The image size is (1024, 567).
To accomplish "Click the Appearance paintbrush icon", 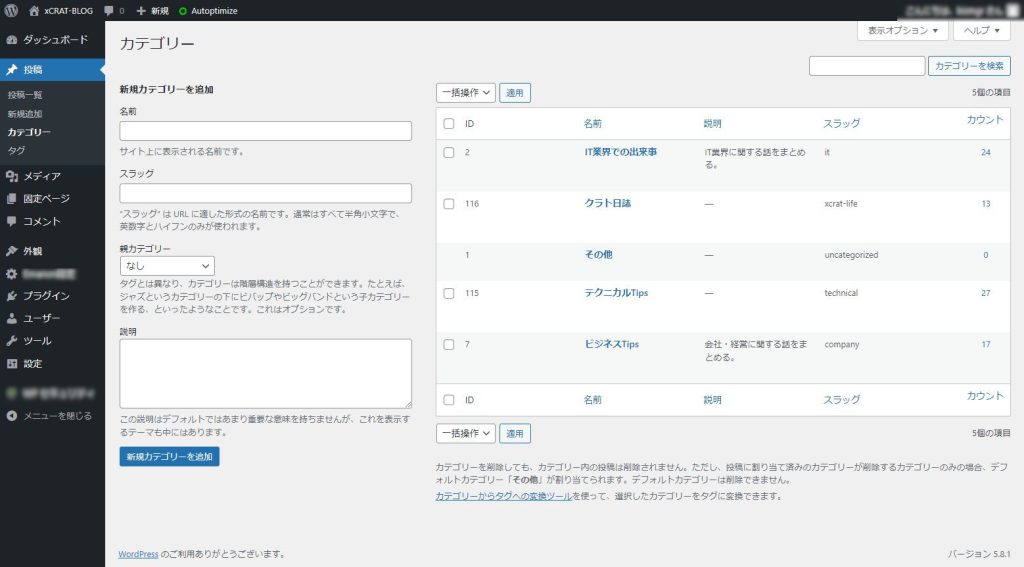I will 12,251.
